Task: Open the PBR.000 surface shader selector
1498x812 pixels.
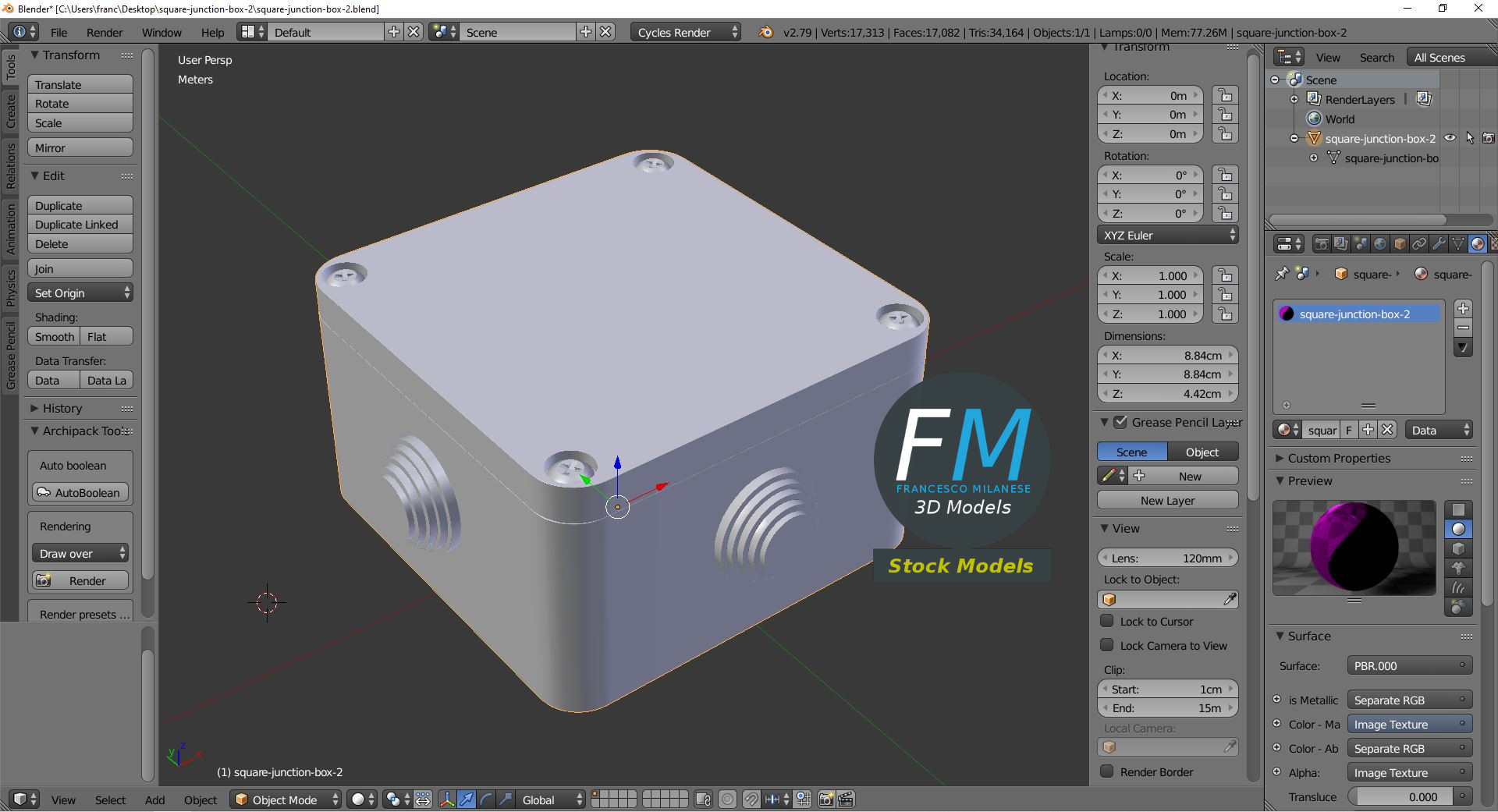Action: [x=1408, y=665]
